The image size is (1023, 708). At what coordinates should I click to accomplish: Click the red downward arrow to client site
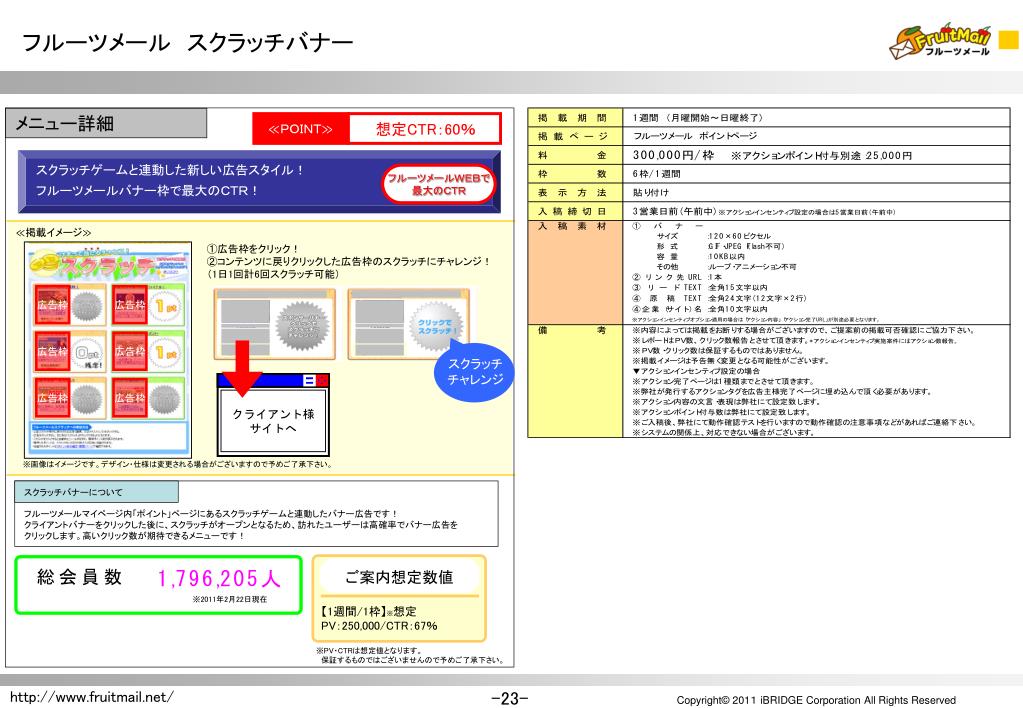click(x=242, y=368)
